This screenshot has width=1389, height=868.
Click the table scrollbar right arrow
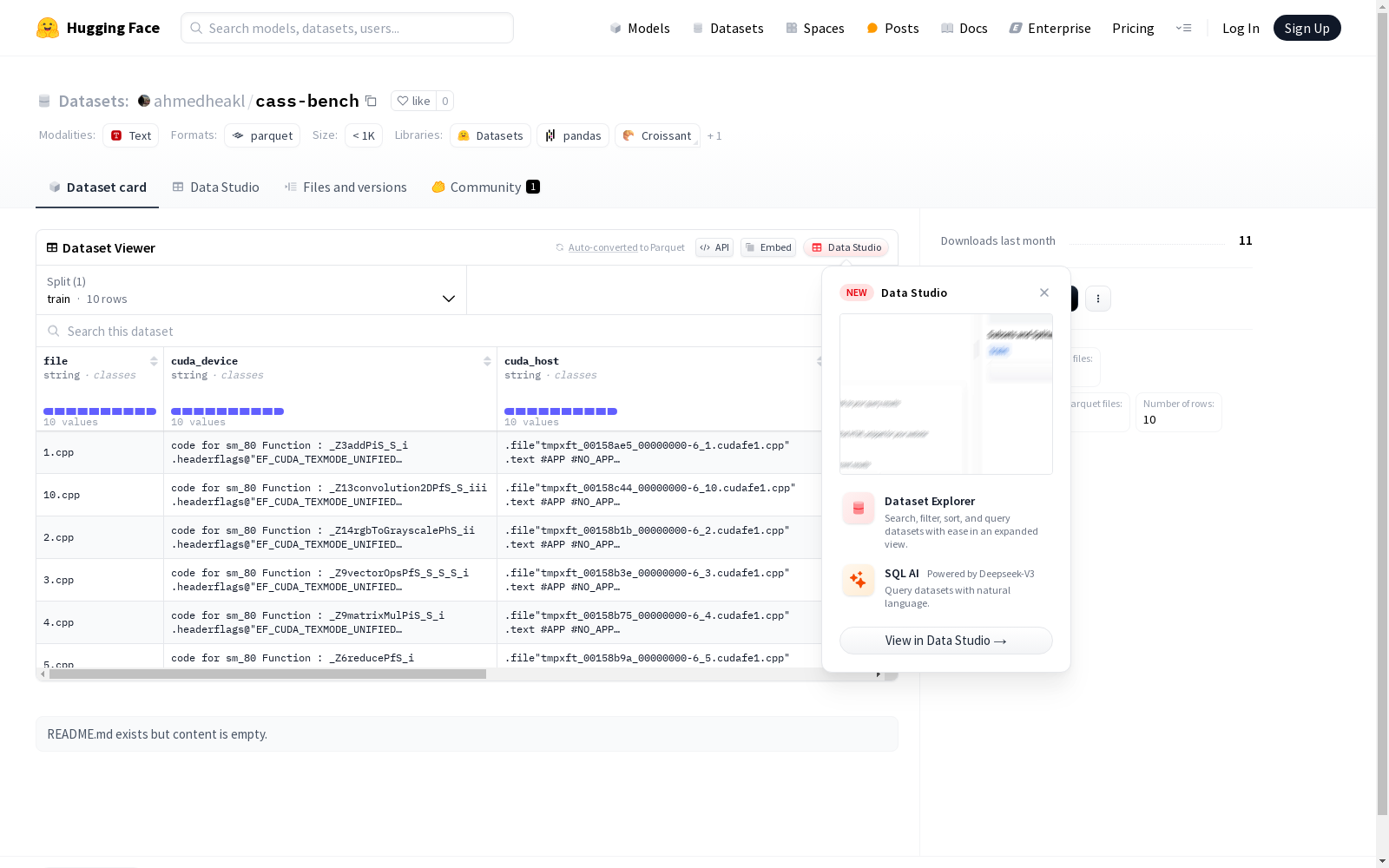point(879,674)
